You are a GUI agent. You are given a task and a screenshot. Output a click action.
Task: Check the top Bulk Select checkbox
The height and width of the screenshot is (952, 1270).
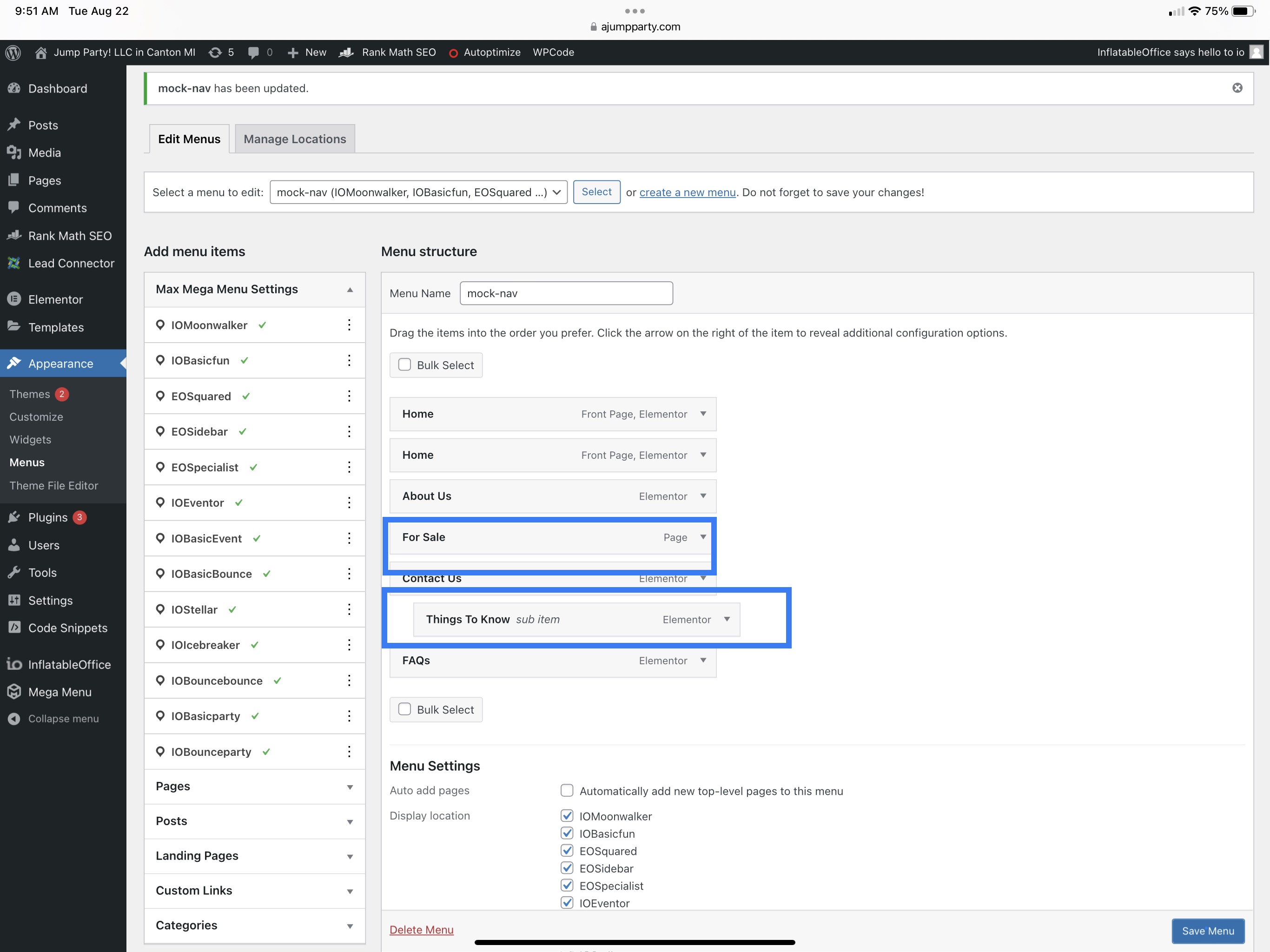tap(405, 364)
